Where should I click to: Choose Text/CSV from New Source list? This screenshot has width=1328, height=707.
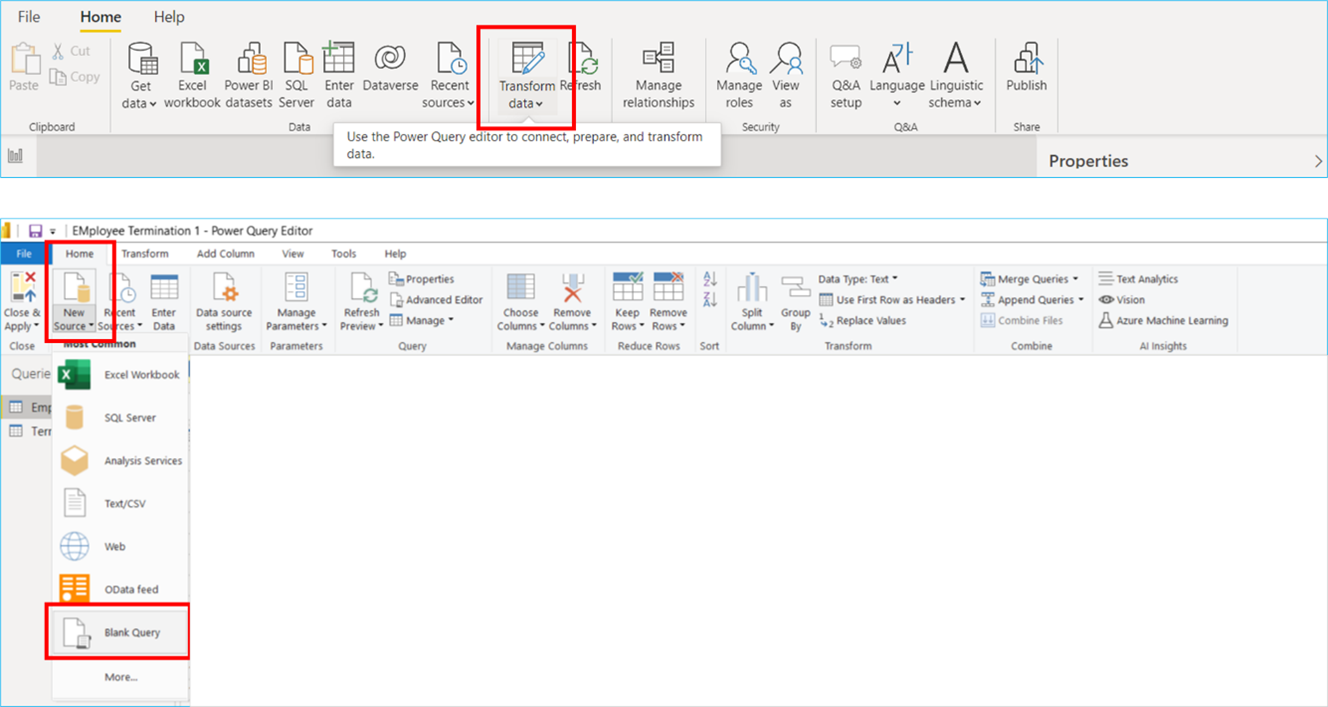coord(125,504)
